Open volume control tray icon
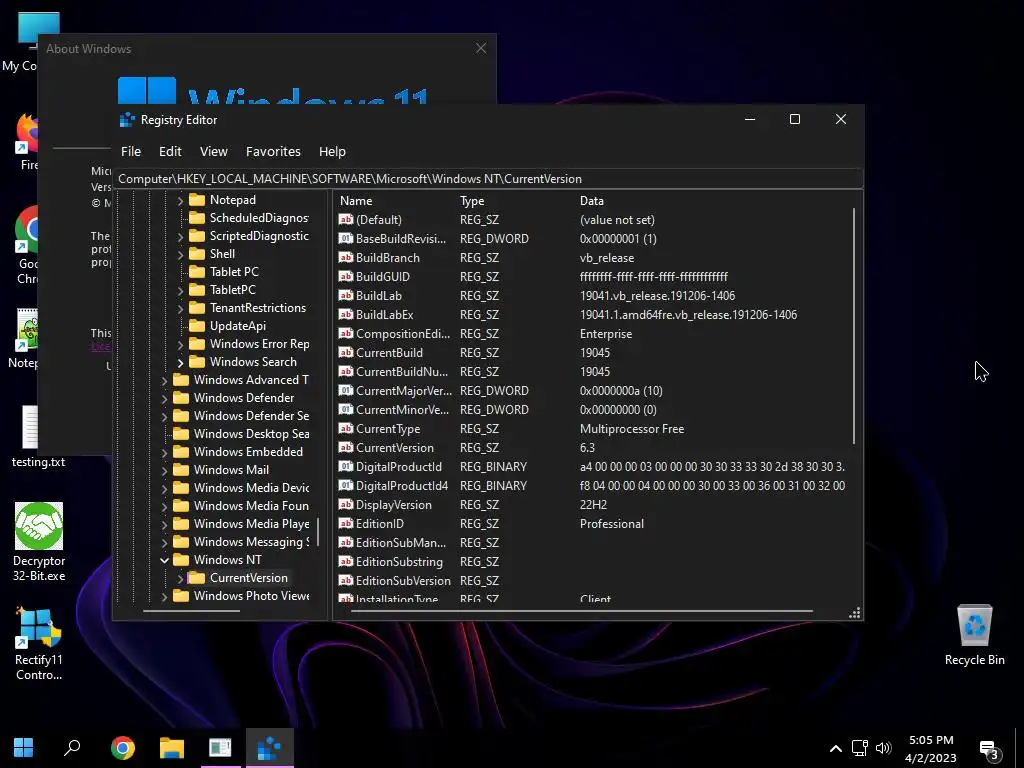Viewport: 1024px width, 768px height. (x=883, y=748)
